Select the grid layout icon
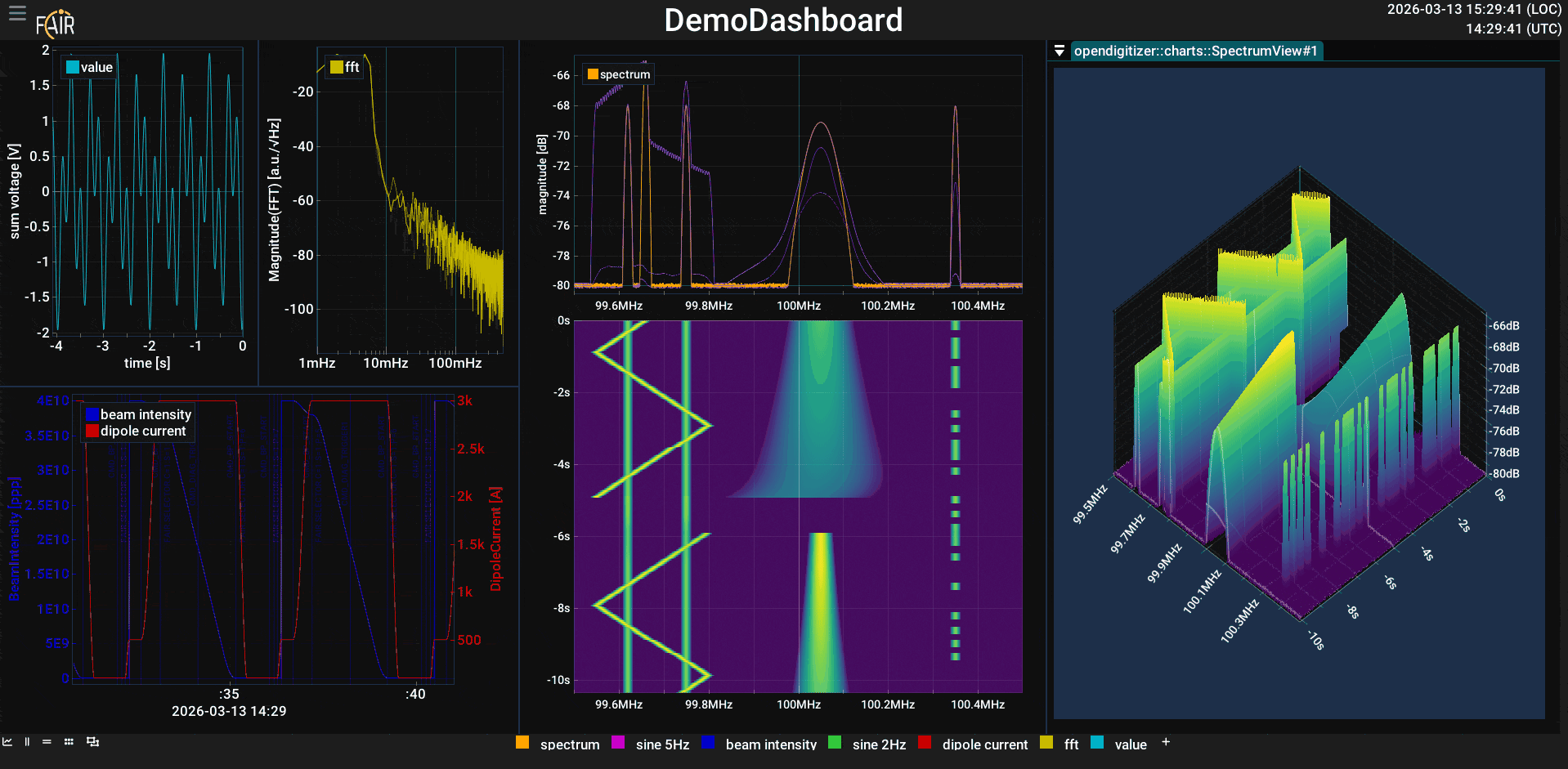The height and width of the screenshot is (769, 1568). [69, 742]
